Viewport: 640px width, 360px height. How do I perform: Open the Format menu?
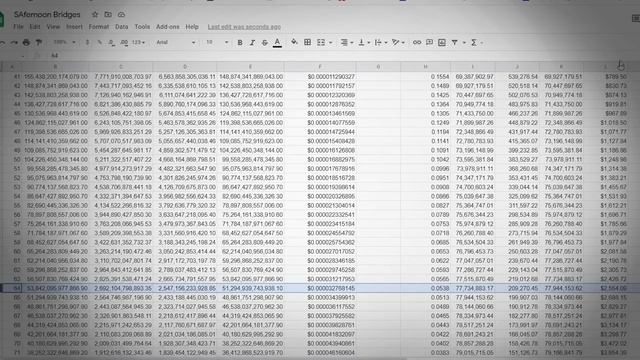click(x=99, y=27)
